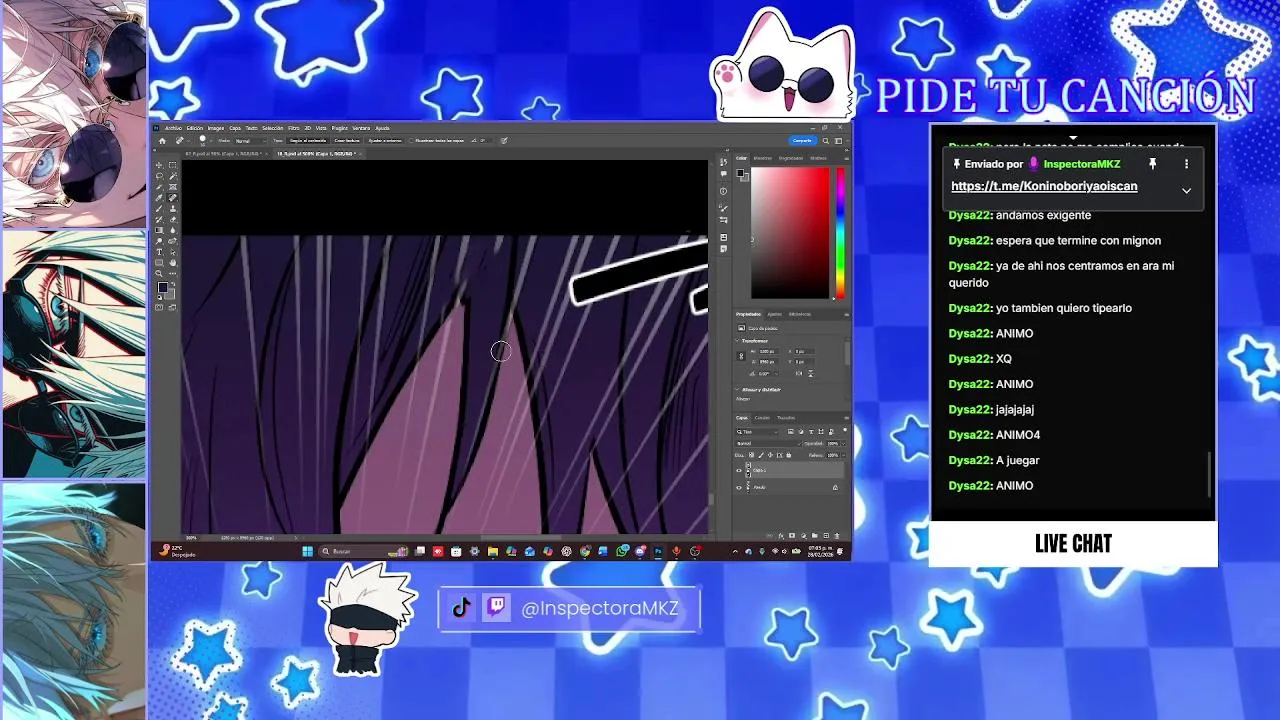
Task: Select the Frame tool
Action: (x=173, y=187)
